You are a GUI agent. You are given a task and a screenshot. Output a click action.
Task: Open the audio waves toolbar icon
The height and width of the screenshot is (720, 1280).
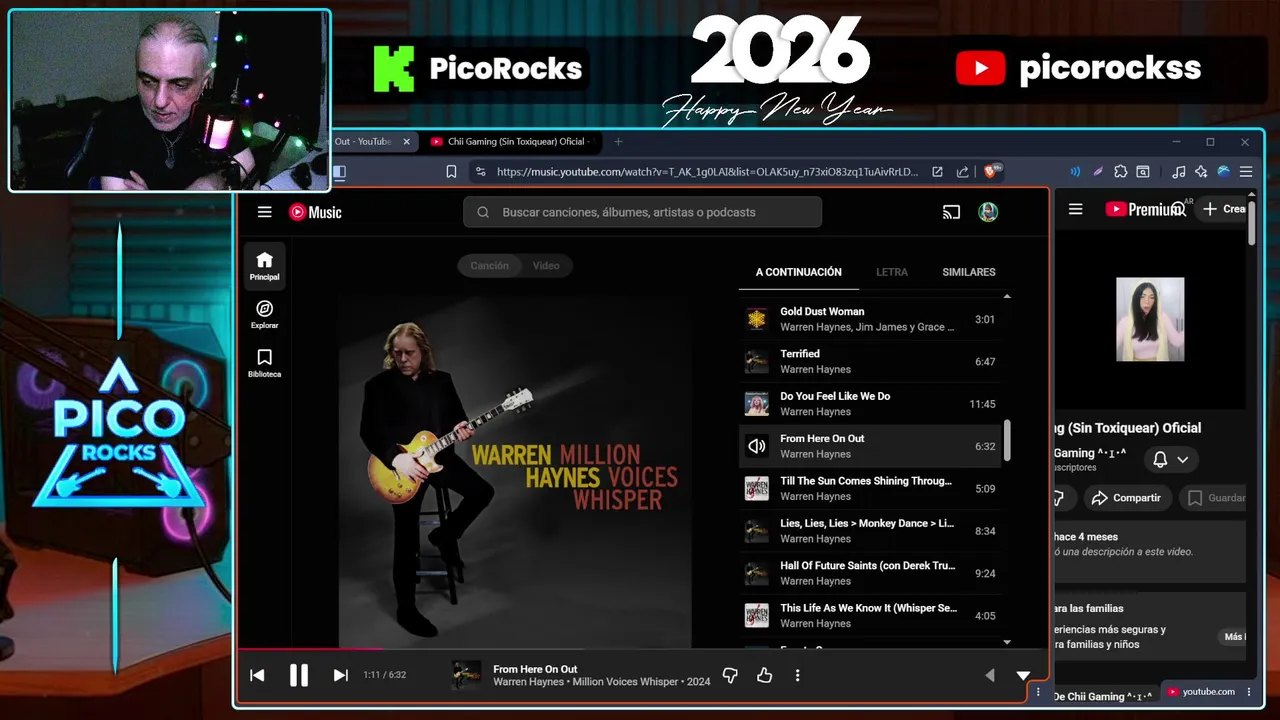[x=1075, y=172]
